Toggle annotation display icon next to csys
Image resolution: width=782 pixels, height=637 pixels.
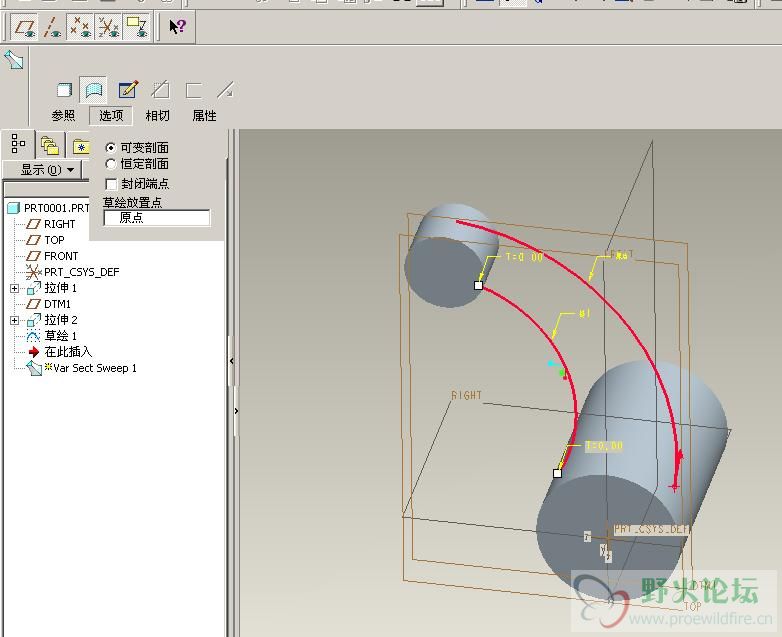[x=137, y=27]
